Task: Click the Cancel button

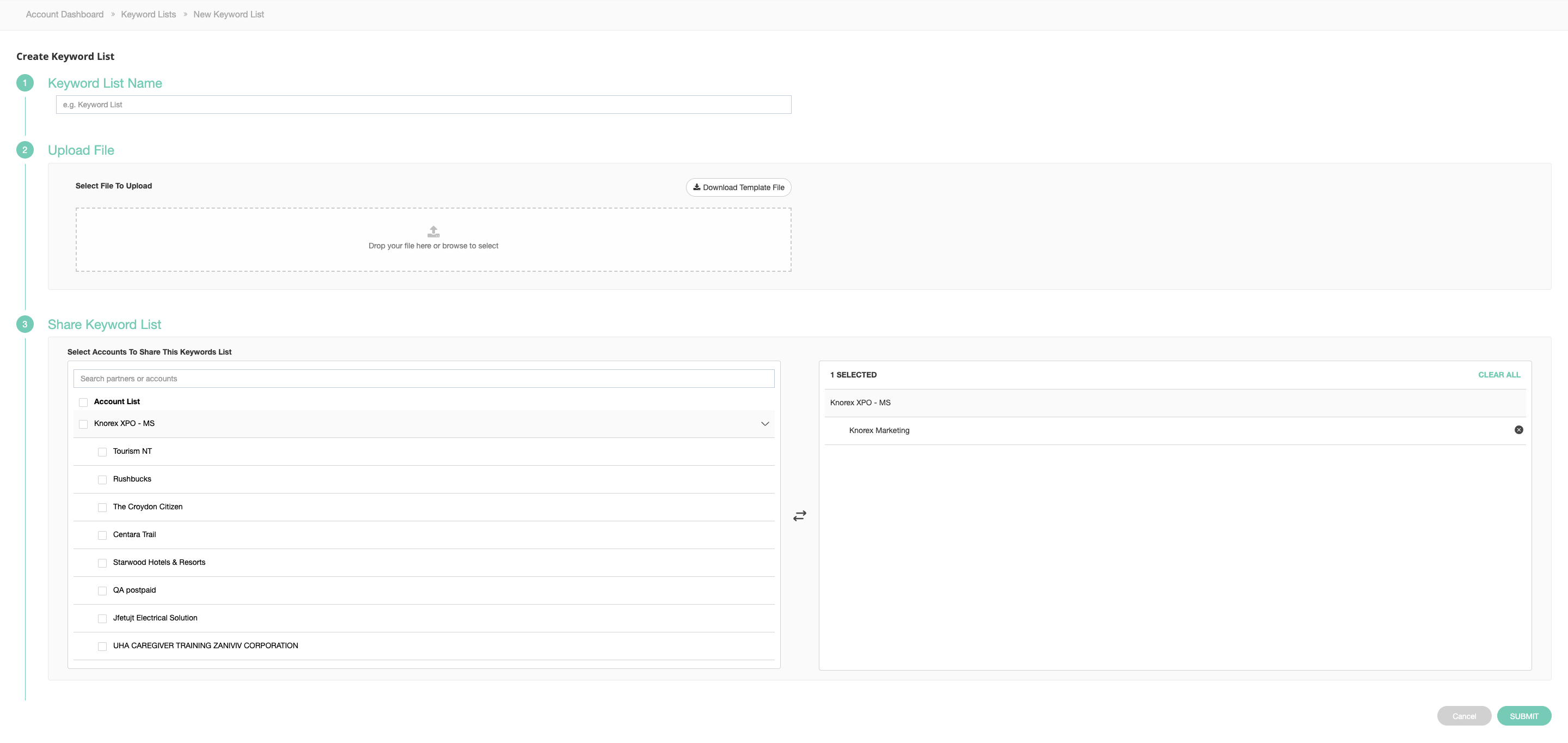Action: [x=1463, y=716]
